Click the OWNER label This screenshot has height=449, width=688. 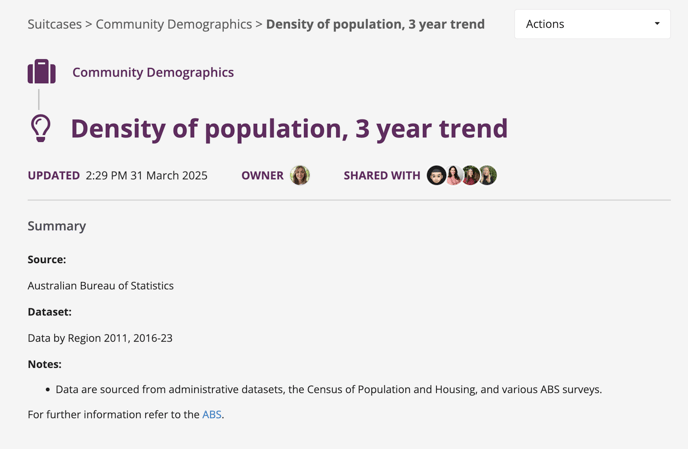coord(262,175)
